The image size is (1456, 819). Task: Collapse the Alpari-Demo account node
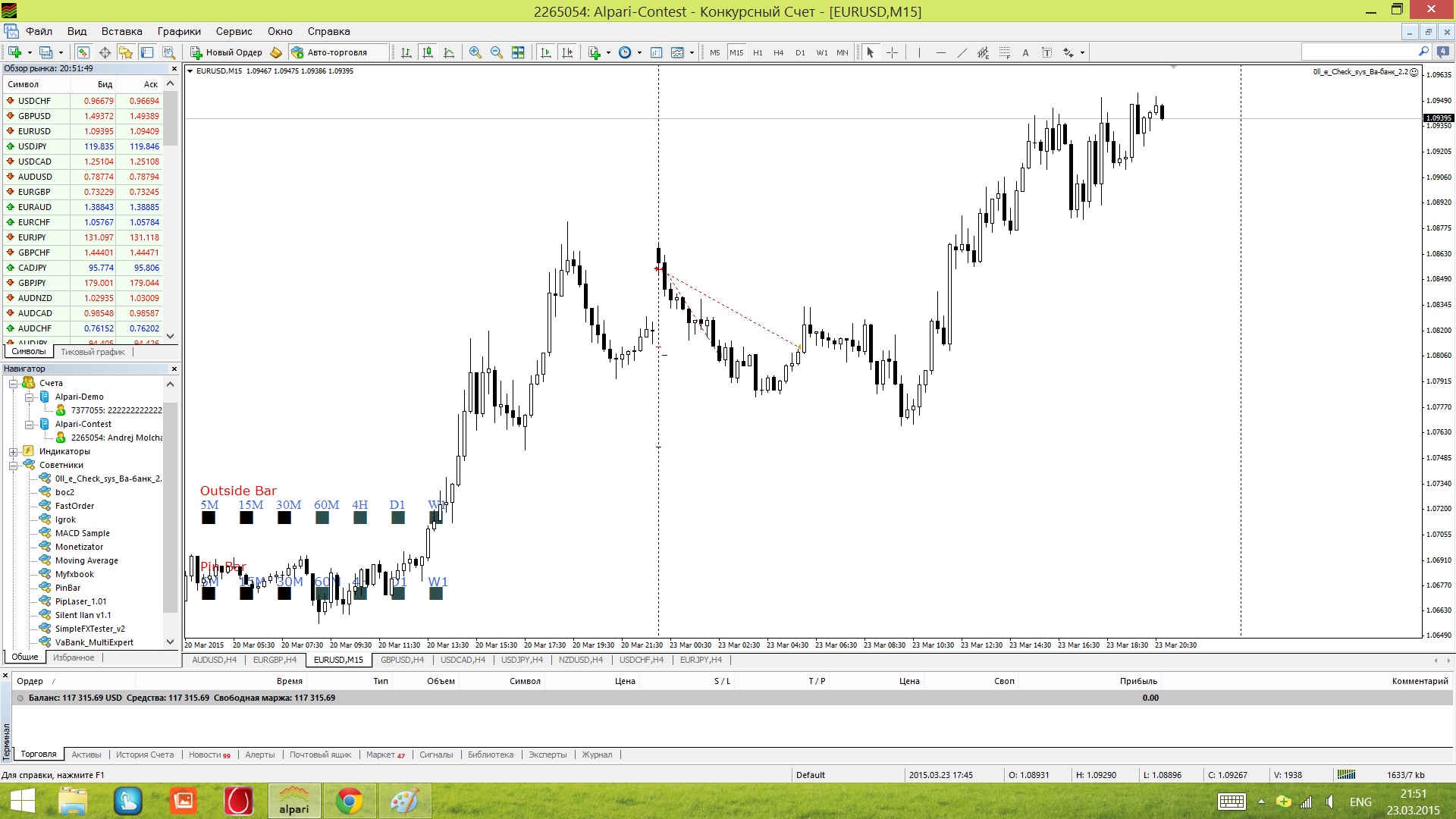(29, 397)
